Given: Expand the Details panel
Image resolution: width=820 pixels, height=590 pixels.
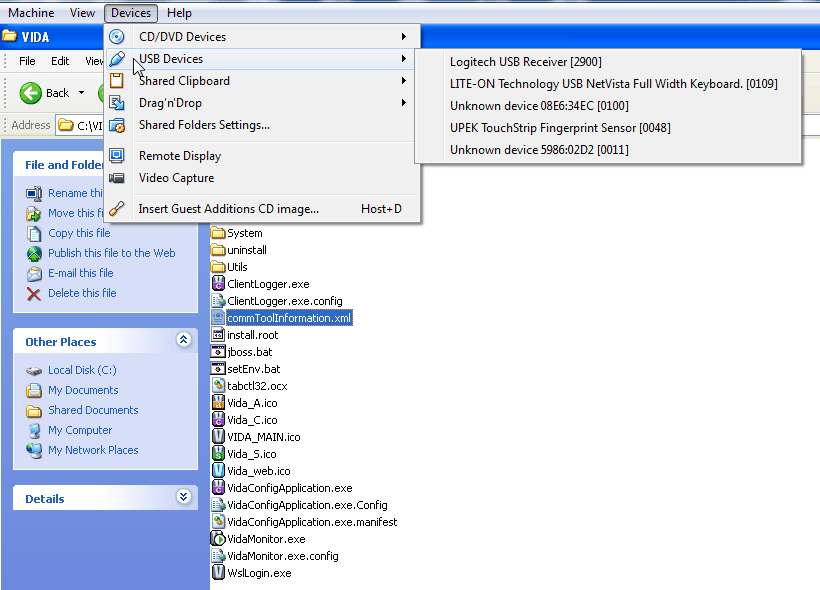Looking at the screenshot, I should (x=184, y=497).
